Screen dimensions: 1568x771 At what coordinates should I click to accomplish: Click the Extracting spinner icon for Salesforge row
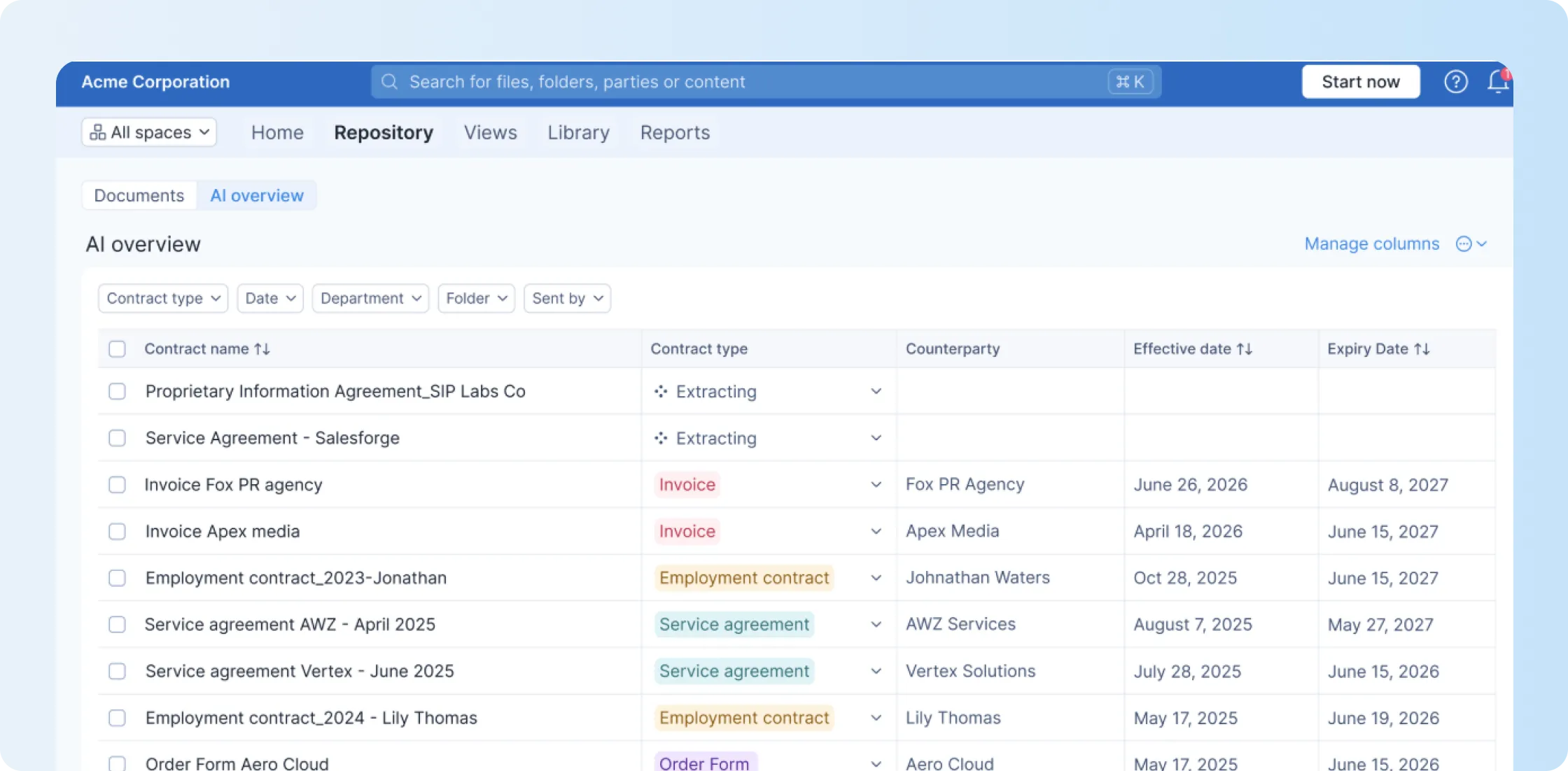click(x=661, y=438)
